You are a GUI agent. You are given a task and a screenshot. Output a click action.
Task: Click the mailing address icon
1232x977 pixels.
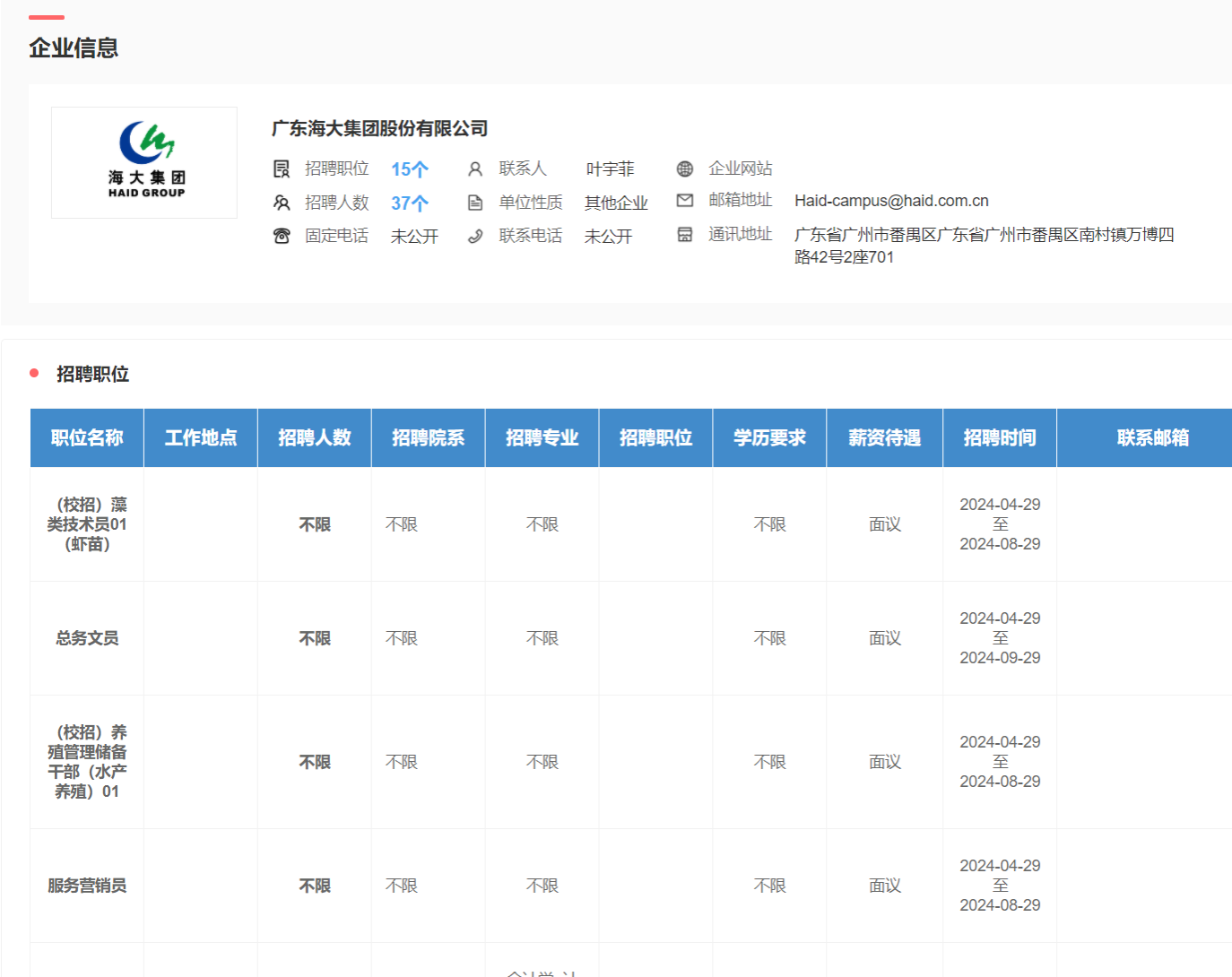(x=685, y=235)
